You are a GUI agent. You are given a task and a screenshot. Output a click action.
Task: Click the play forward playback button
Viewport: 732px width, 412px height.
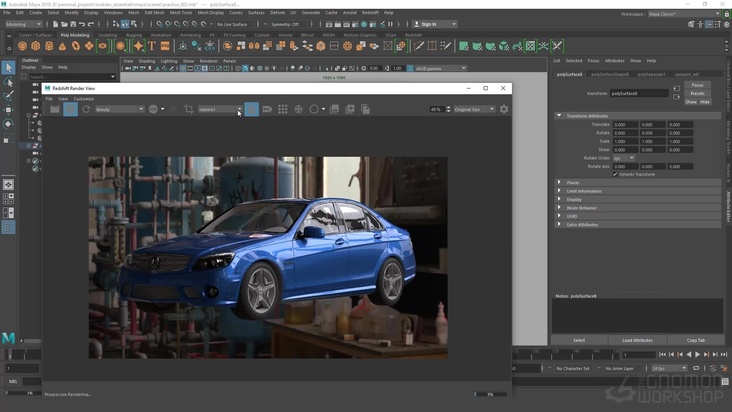point(697,355)
